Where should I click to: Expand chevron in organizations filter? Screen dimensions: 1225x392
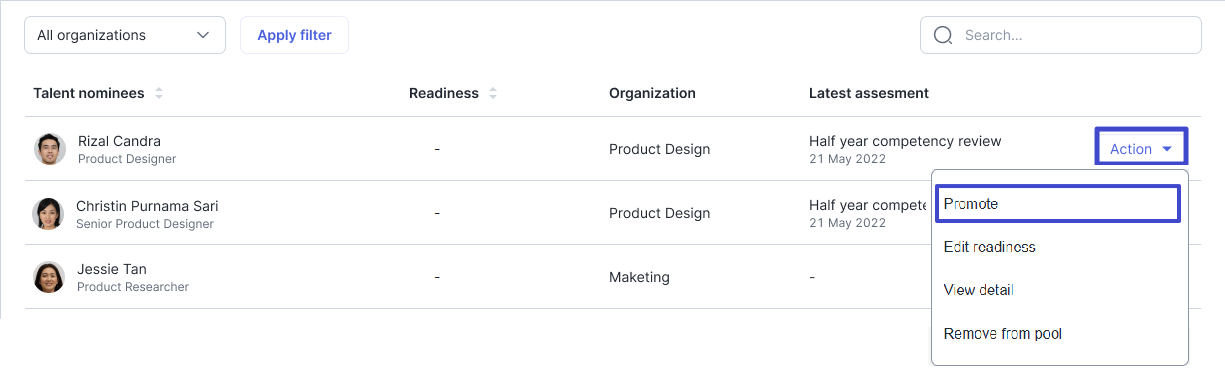[x=204, y=35]
